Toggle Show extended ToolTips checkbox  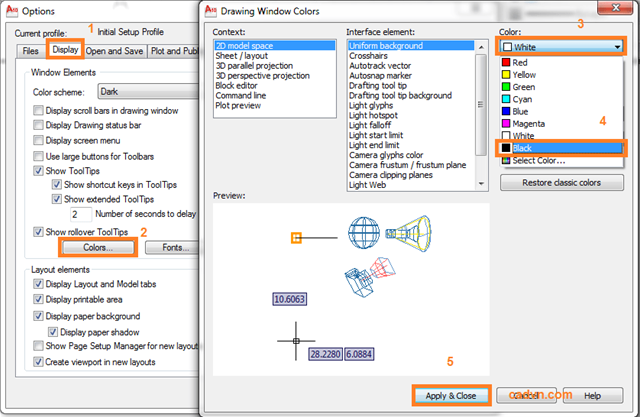point(57,199)
